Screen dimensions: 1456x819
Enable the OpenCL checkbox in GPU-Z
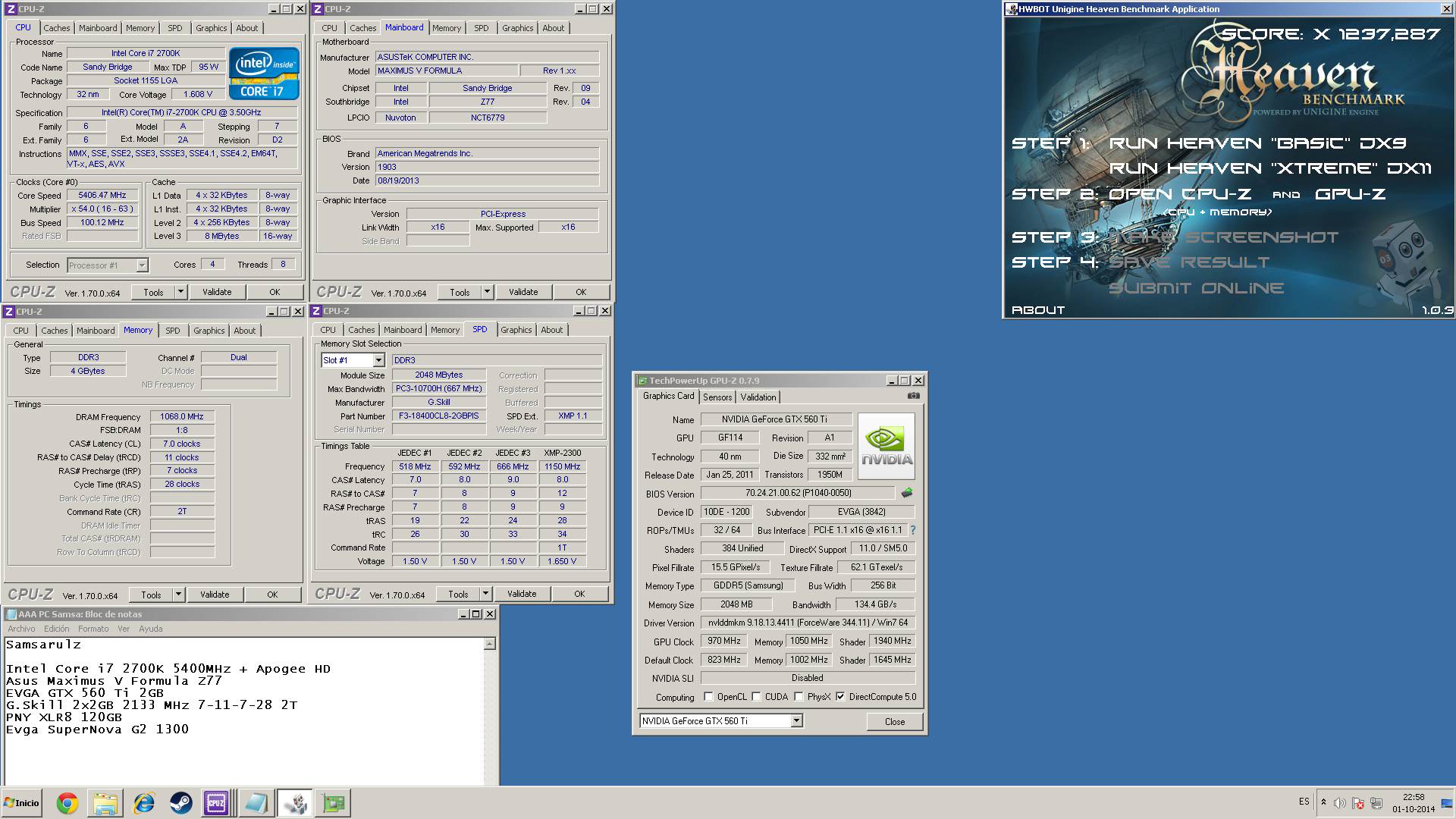[x=708, y=696]
